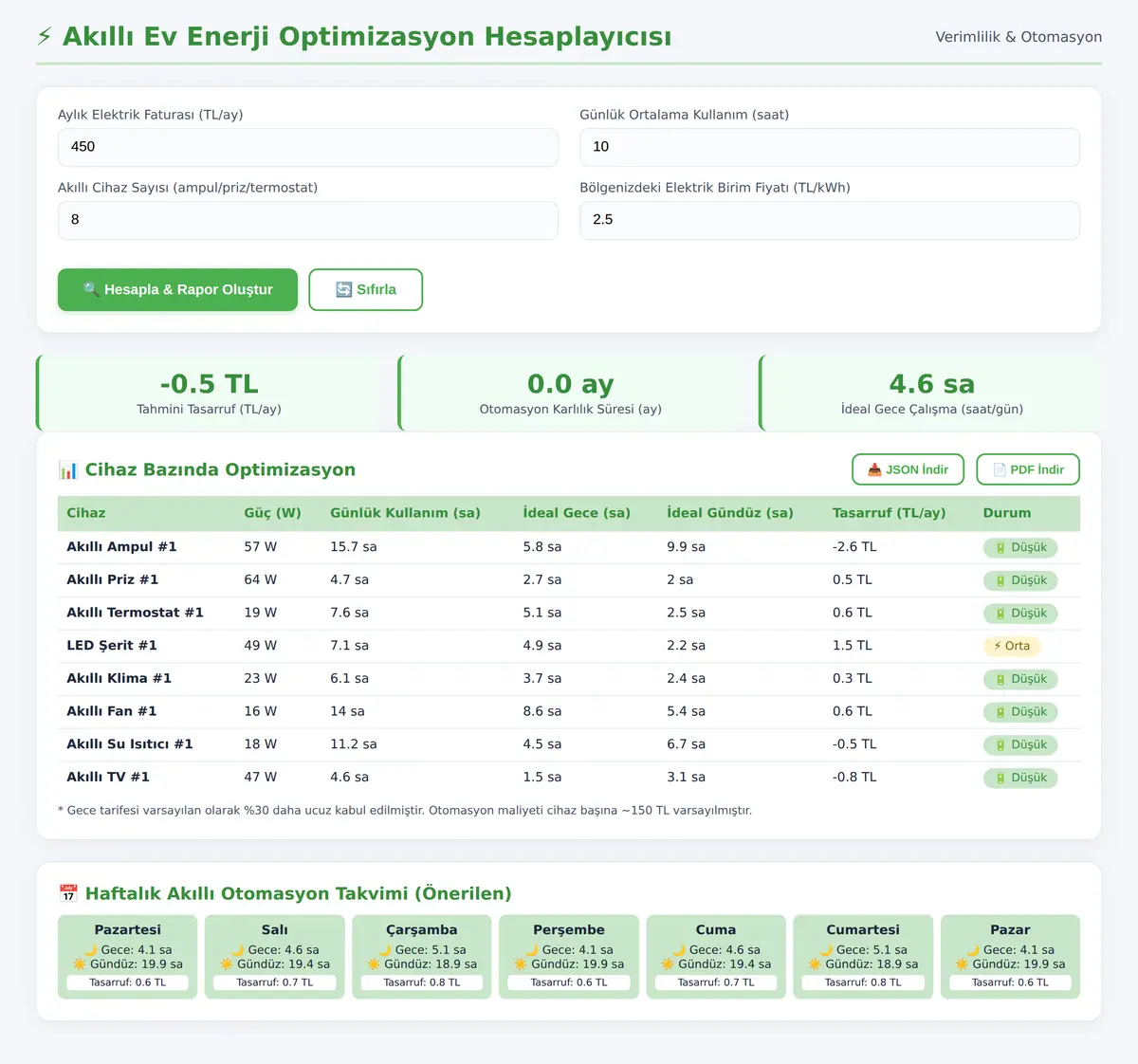1138x1064 pixels.
Task: Select the Akıllı Priz #1 row name
Action: (112, 579)
